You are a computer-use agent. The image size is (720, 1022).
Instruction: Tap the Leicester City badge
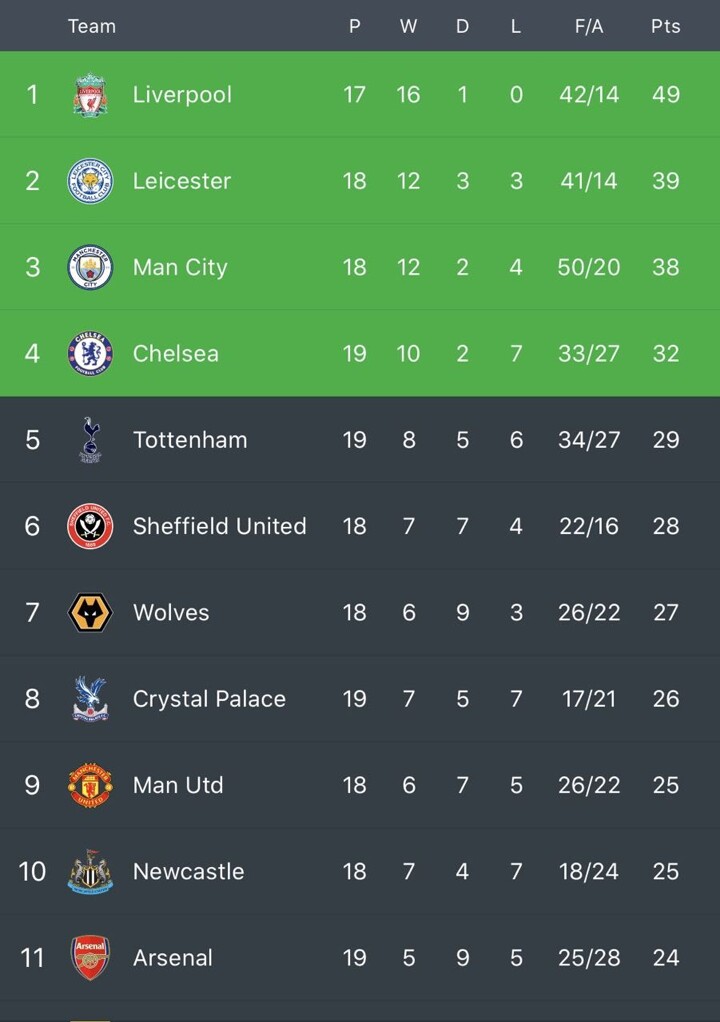tap(90, 181)
